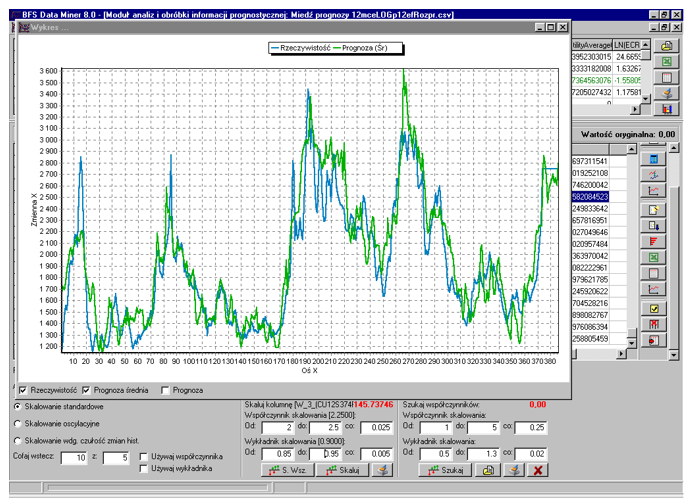This screenshot has width=690, height=500.
Task: Click line chart icon directly below wavy chart icon
Action: point(653,191)
